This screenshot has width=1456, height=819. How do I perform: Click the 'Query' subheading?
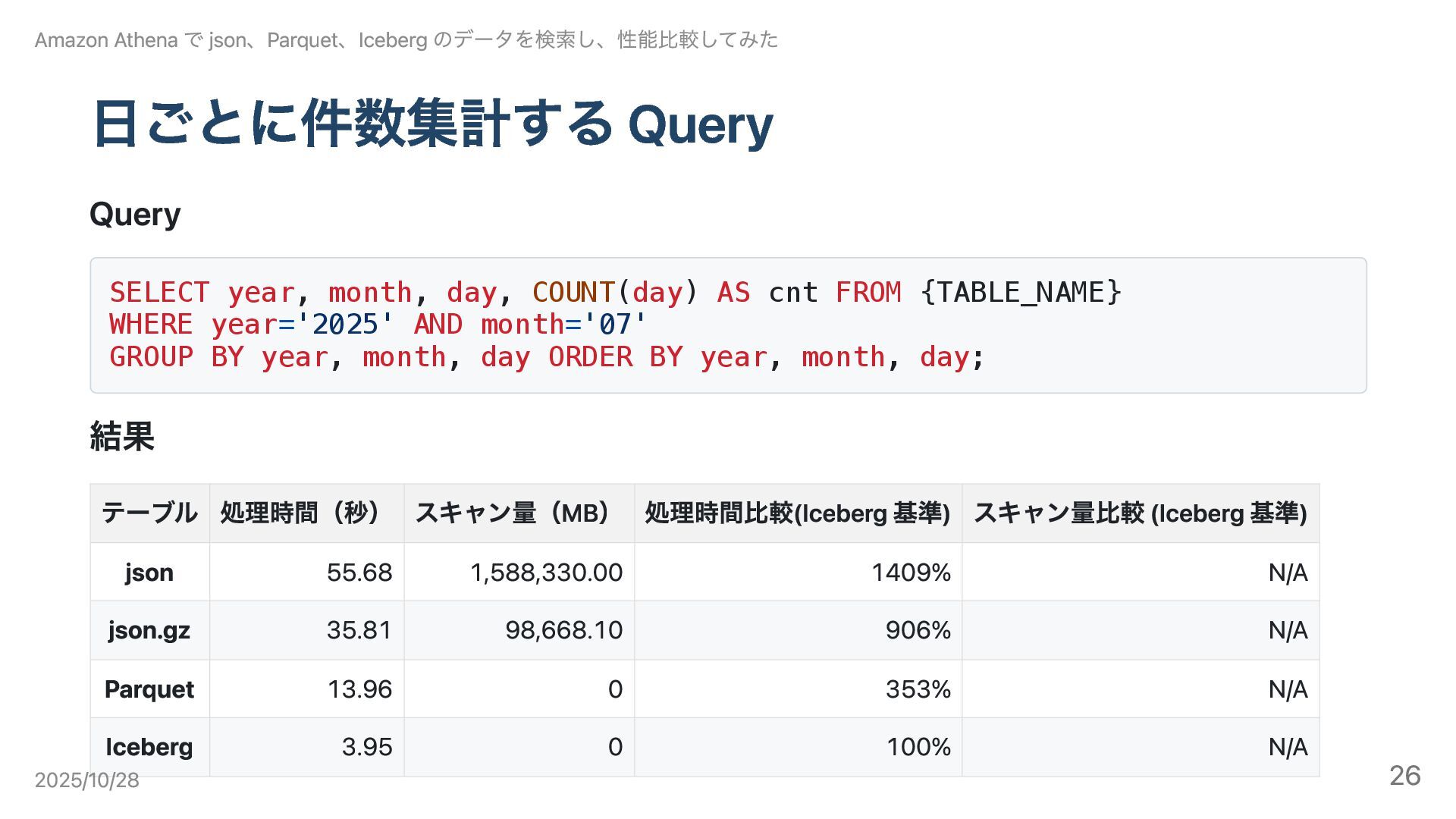(x=135, y=215)
